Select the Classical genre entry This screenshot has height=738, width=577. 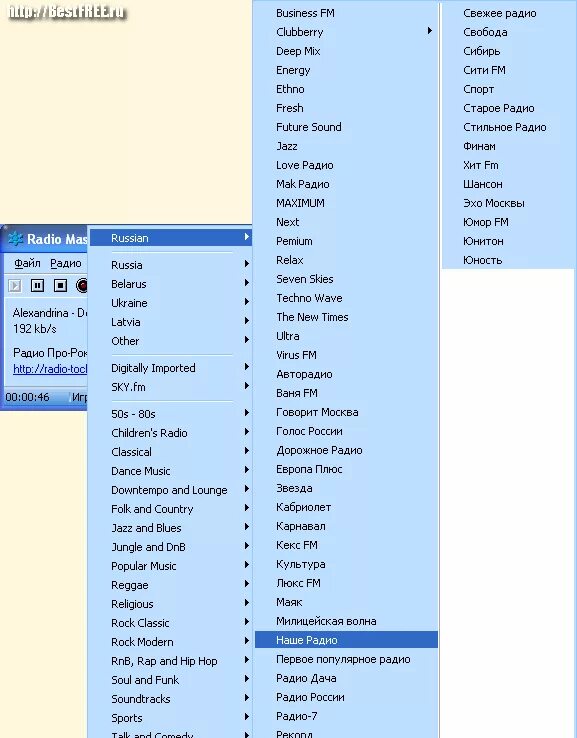(x=171, y=452)
